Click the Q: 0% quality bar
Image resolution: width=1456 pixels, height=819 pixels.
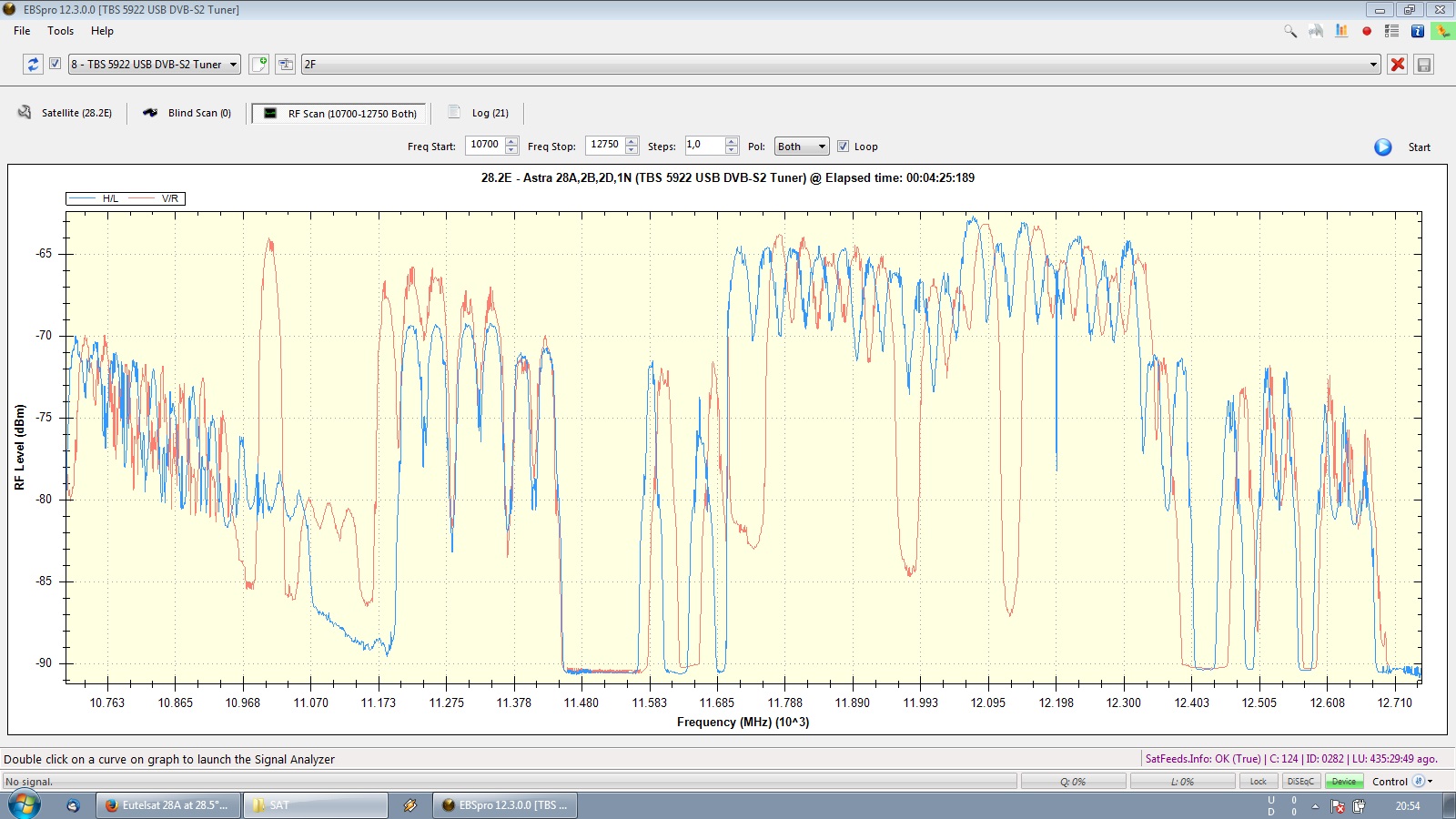pyautogui.click(x=1073, y=782)
